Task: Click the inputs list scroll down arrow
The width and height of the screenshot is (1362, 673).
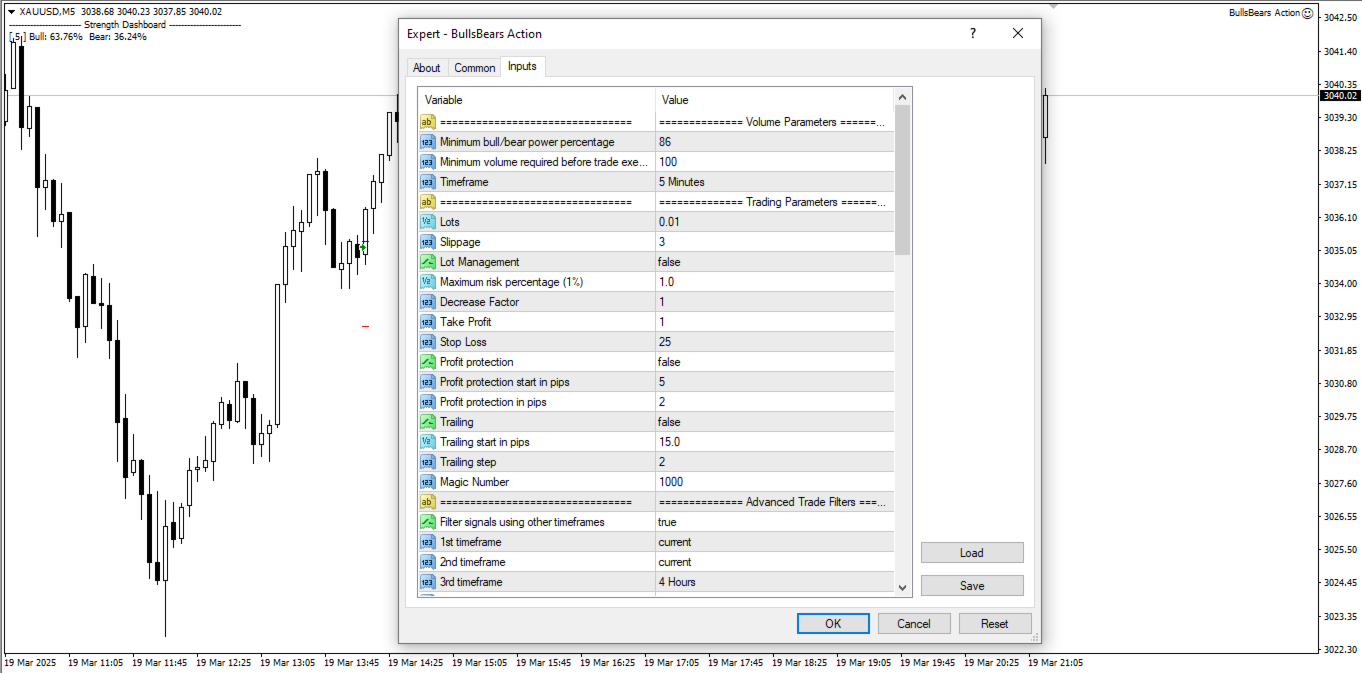Action: (903, 588)
